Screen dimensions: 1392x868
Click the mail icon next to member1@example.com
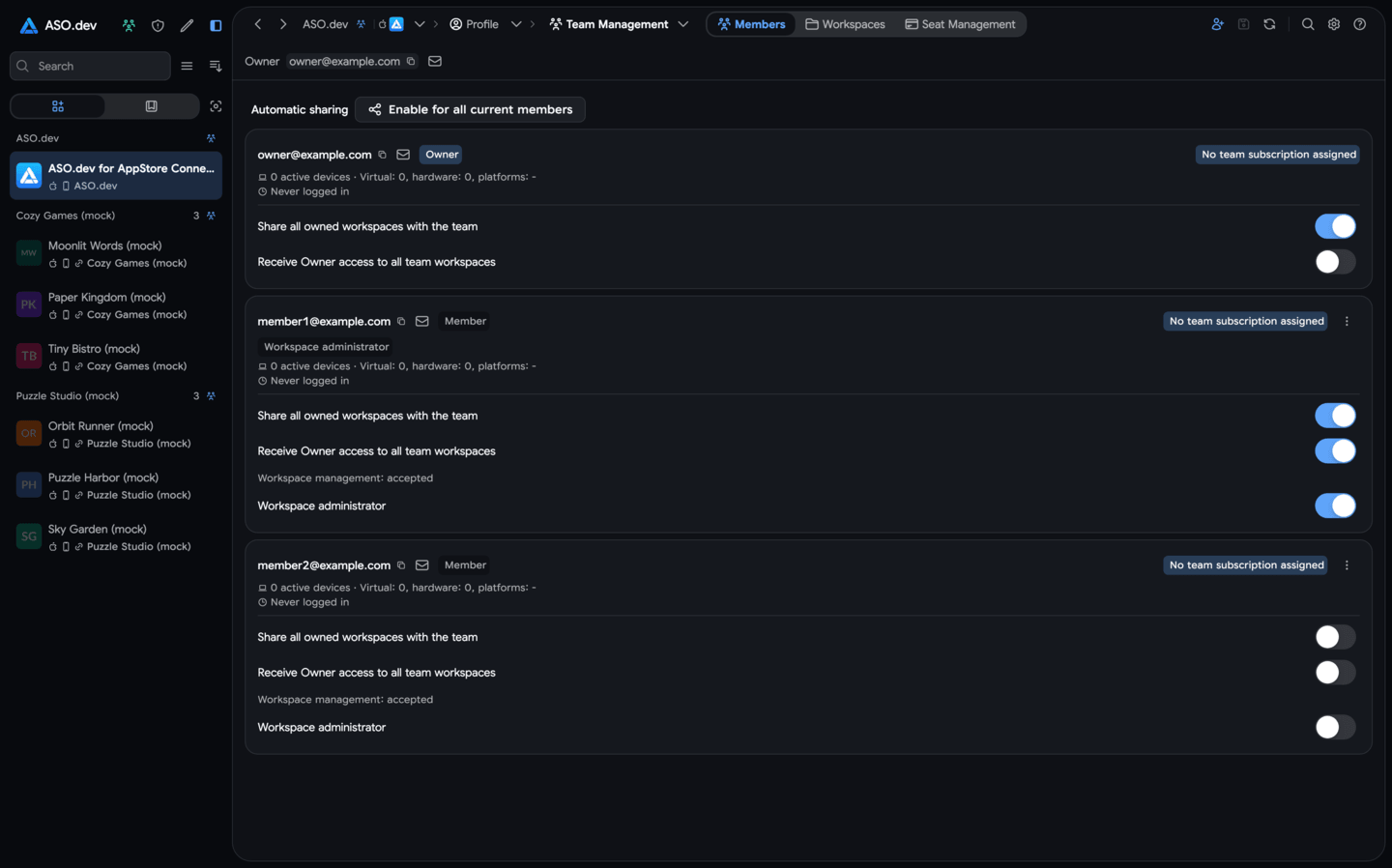(x=422, y=321)
